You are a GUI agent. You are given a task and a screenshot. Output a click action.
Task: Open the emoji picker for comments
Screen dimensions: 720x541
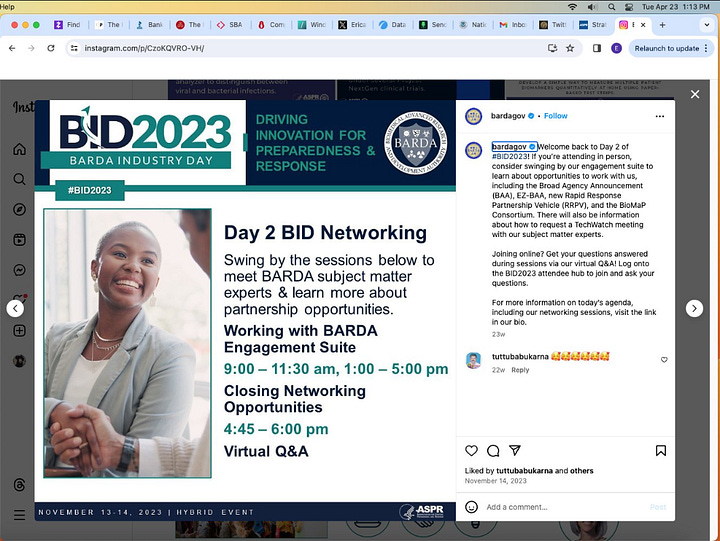point(472,507)
